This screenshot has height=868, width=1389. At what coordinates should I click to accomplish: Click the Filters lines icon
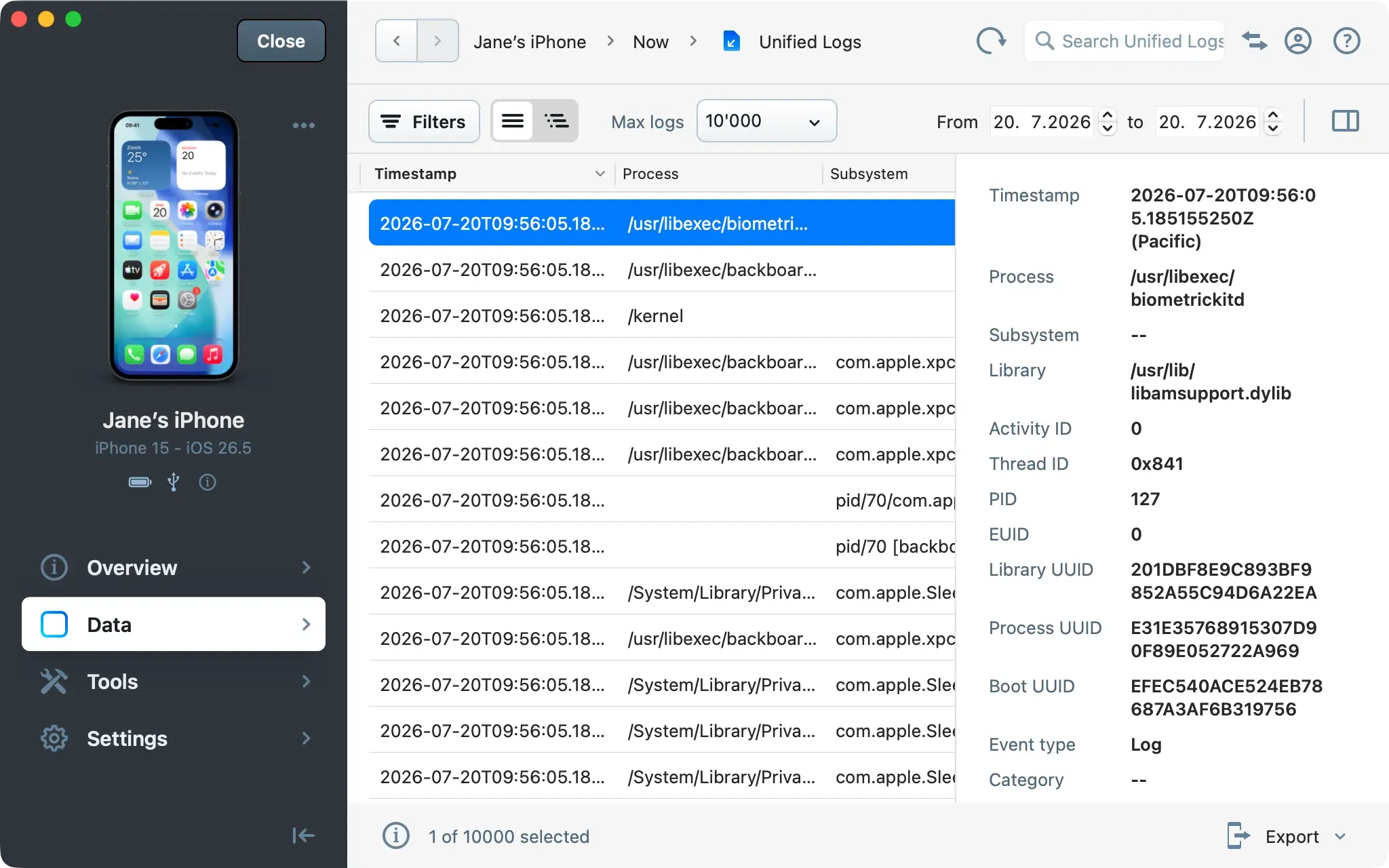(x=390, y=121)
